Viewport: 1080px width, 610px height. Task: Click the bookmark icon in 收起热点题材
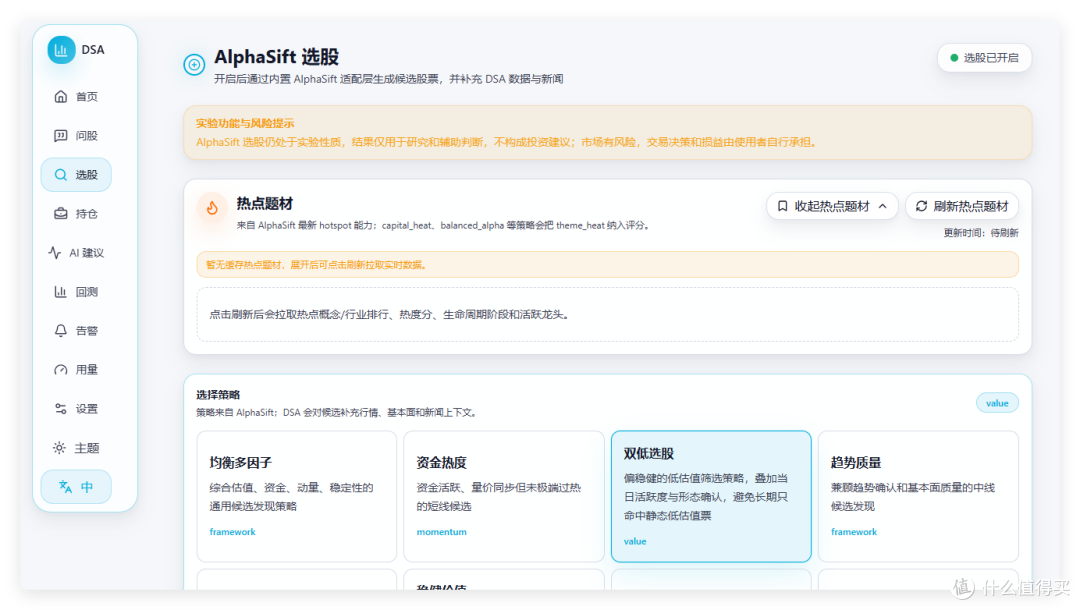click(x=782, y=206)
